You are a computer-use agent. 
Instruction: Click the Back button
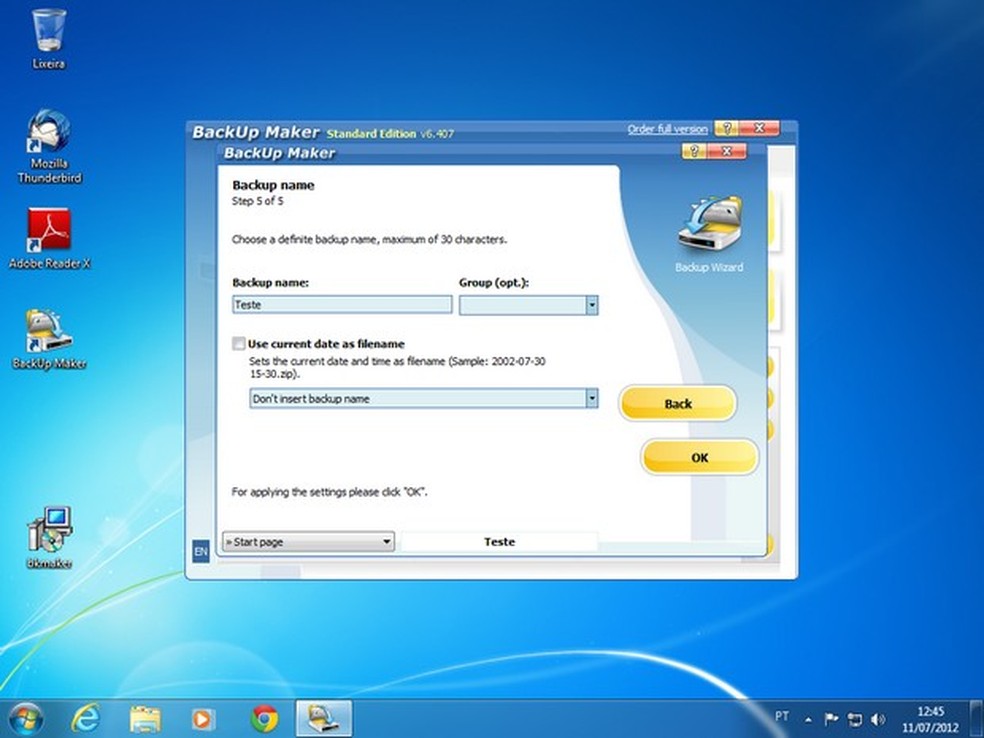coord(678,404)
